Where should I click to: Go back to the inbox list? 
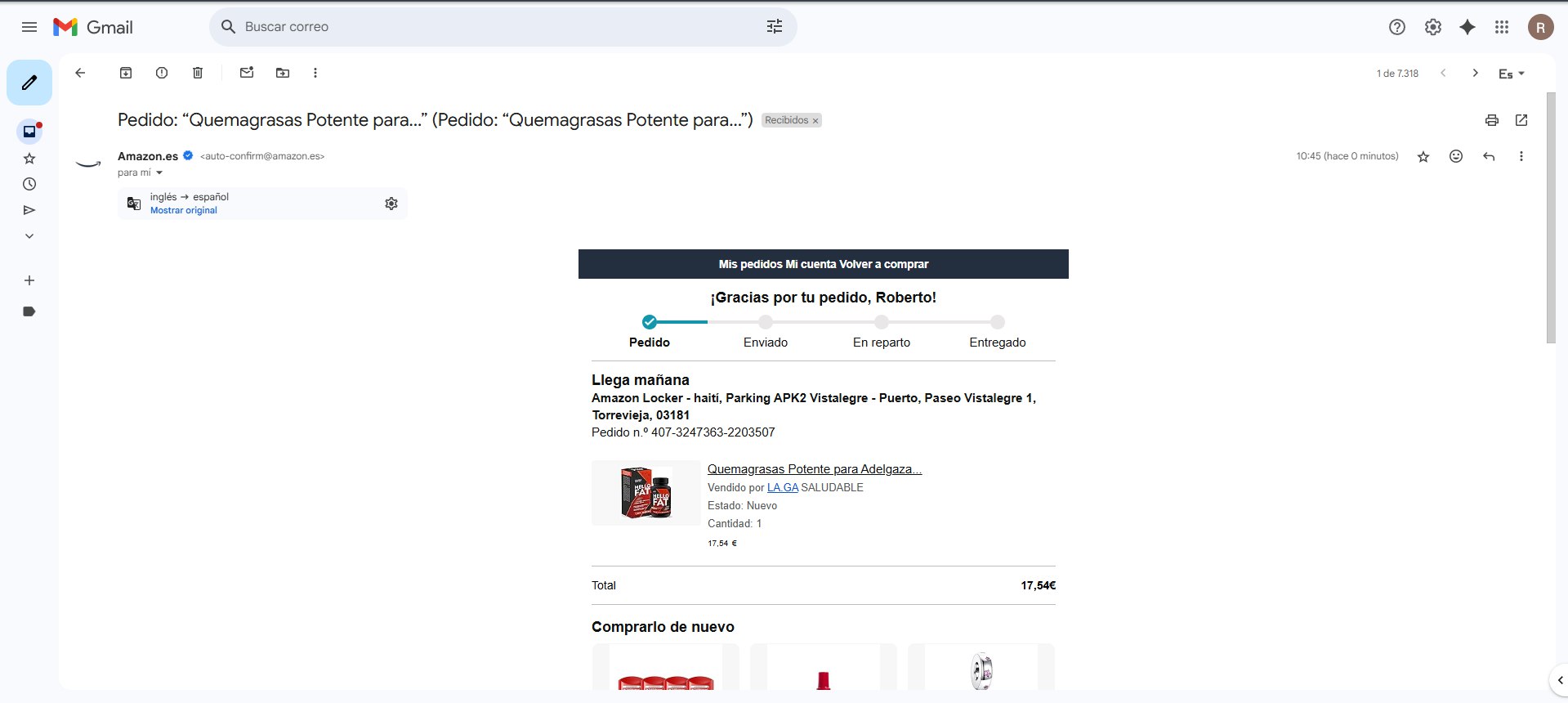pyautogui.click(x=80, y=73)
